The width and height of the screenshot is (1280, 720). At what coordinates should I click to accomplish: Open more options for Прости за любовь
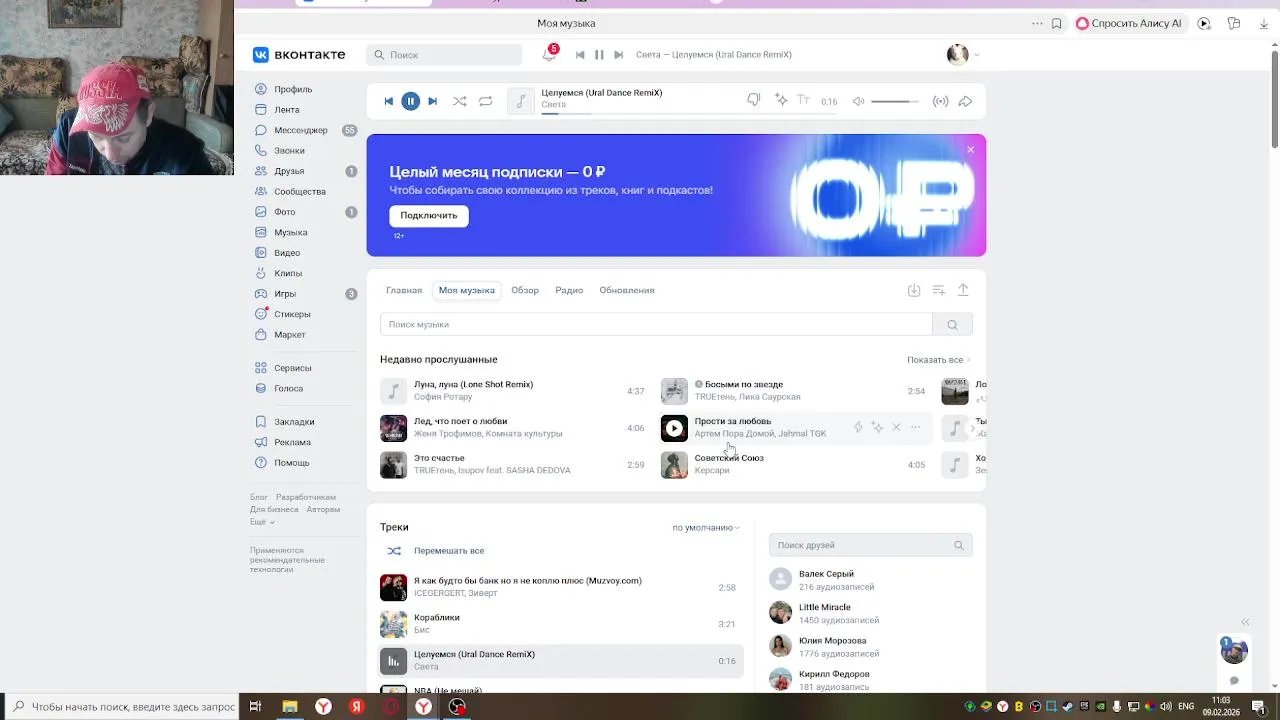click(x=915, y=428)
